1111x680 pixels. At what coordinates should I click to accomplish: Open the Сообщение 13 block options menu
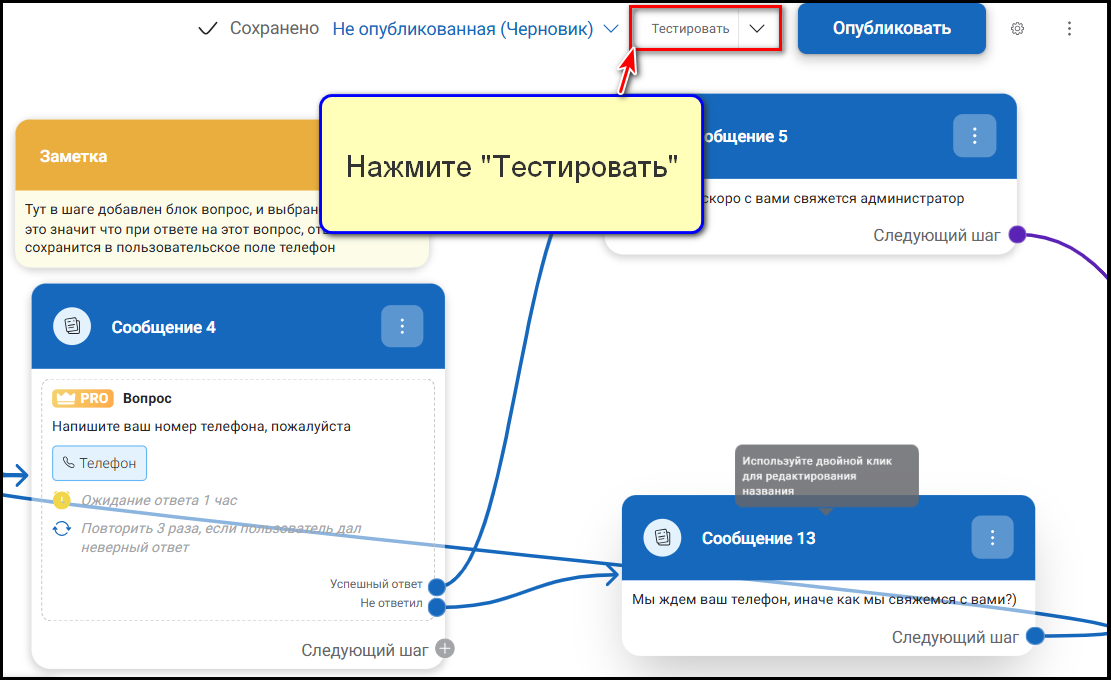(992, 537)
